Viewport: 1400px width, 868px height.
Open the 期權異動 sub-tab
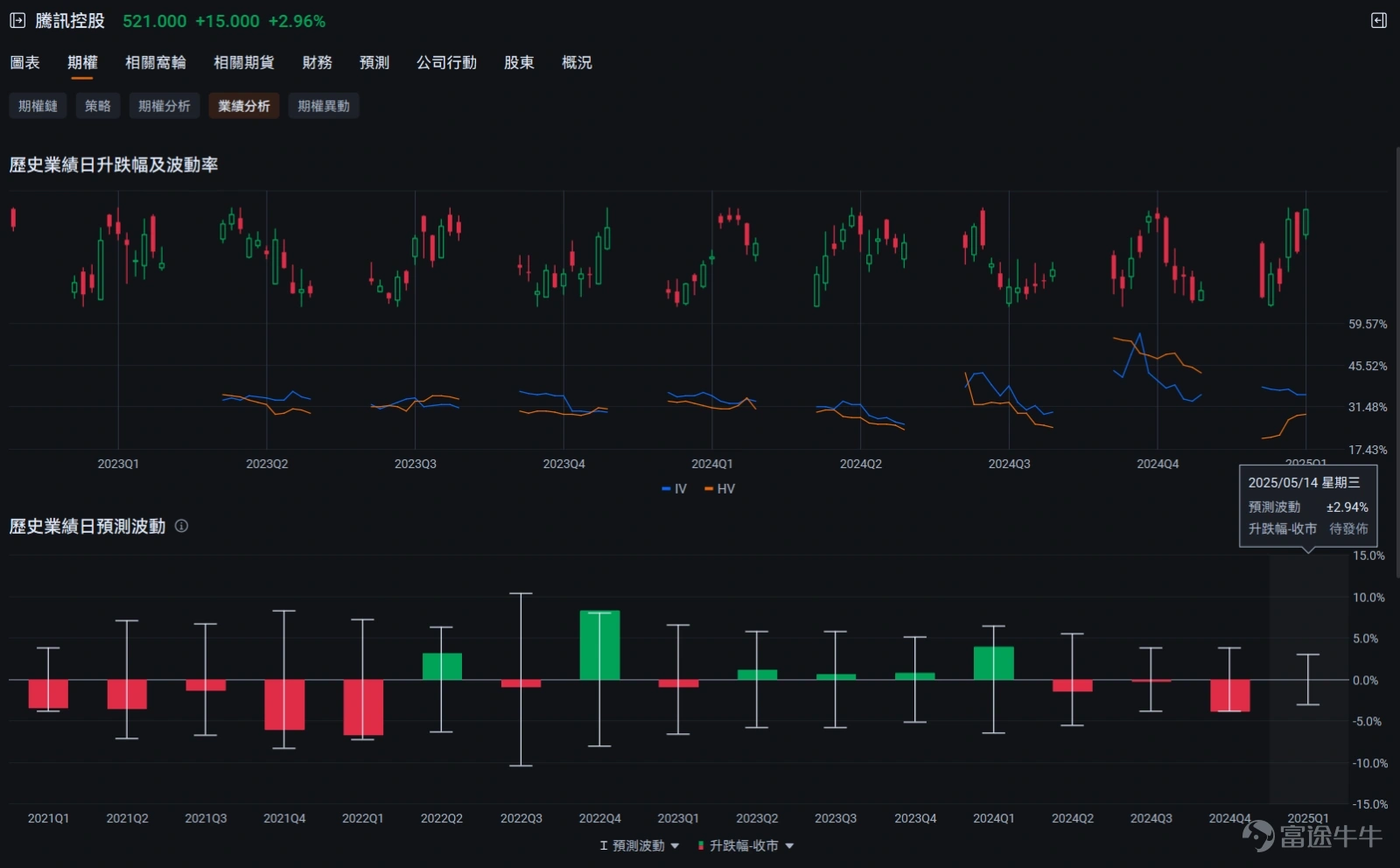[324, 106]
